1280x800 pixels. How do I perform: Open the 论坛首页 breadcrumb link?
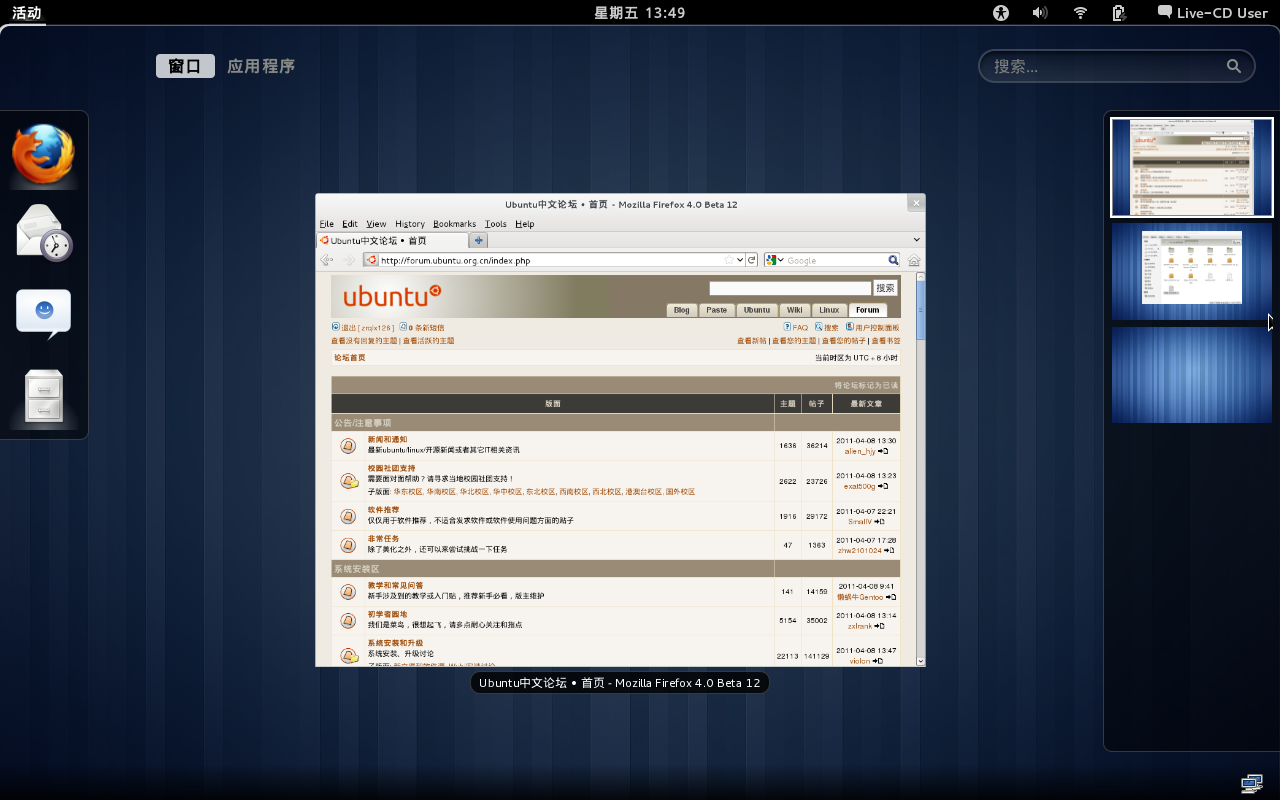click(350, 358)
